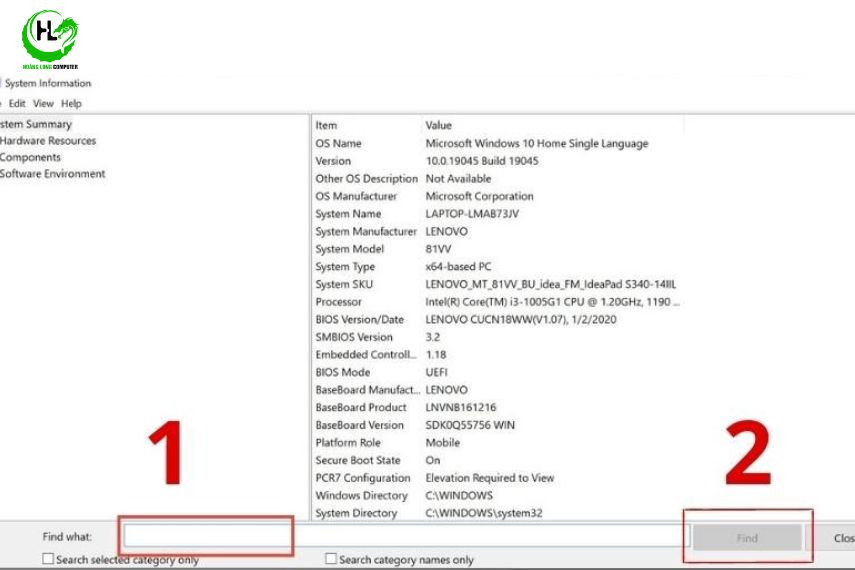Screen dimensions: 855x570
Task: Click the value Microsoft Corporation
Action: [x=479, y=196]
